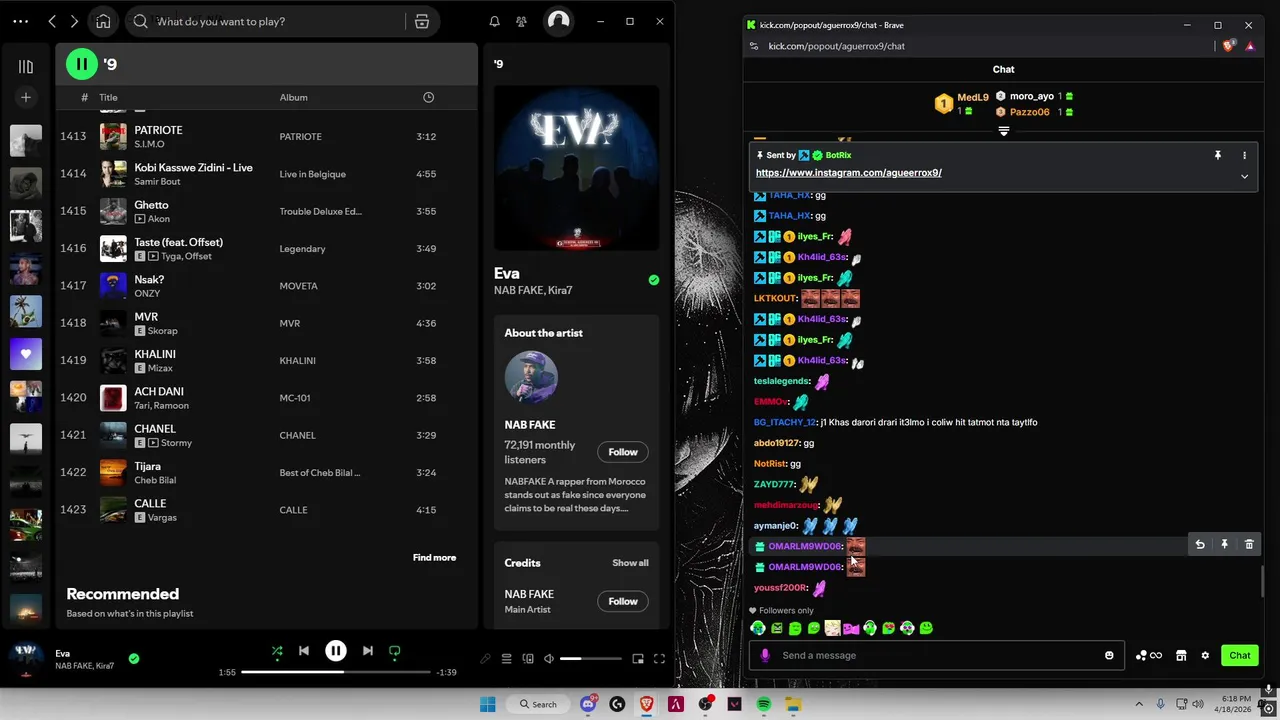Screen dimensions: 1280x720
Task: Select track Tijara by Cheb Bilal
Action: coord(264,472)
